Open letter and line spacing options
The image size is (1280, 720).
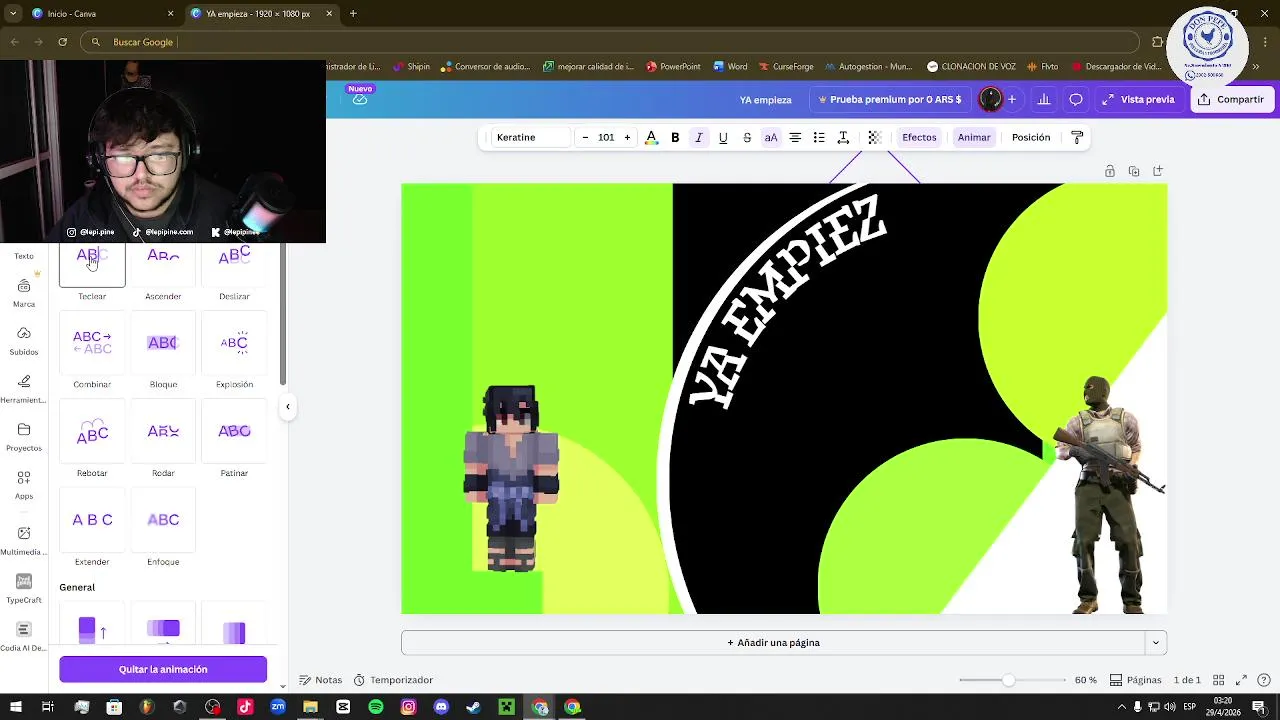[843, 137]
